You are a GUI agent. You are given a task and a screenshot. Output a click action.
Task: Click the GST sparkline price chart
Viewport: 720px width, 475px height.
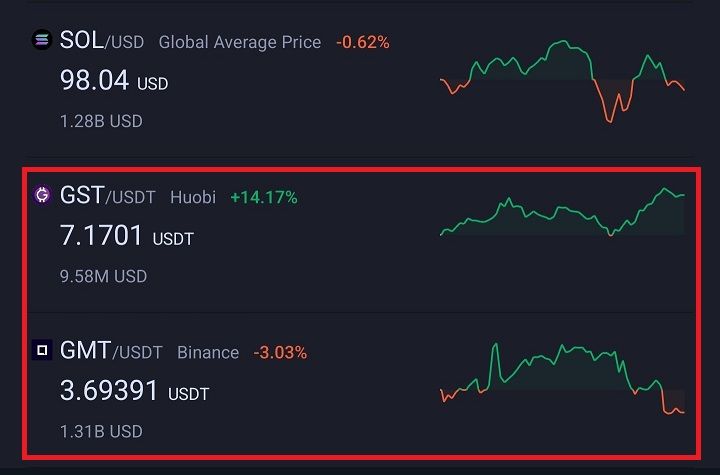click(x=562, y=213)
